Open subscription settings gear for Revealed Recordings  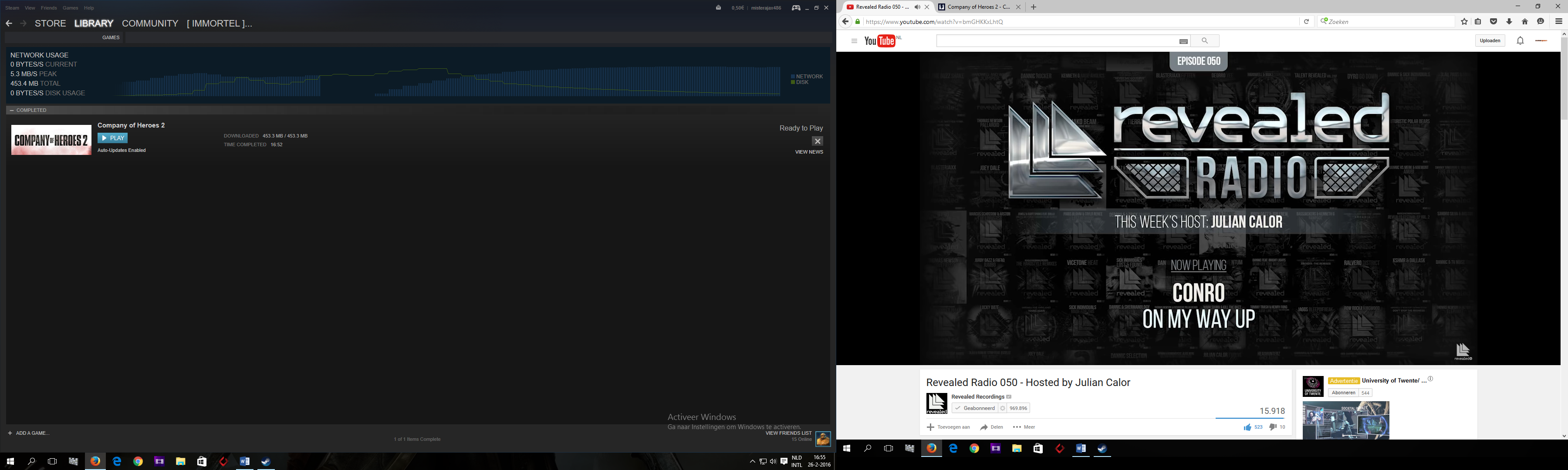pyautogui.click(x=1003, y=409)
